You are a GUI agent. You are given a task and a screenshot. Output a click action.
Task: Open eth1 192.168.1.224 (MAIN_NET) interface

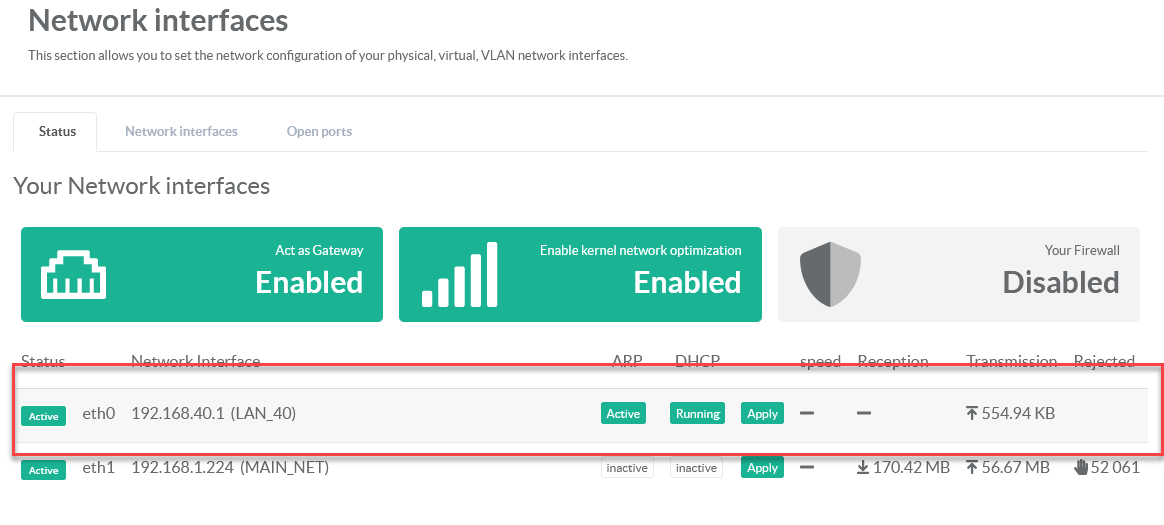point(229,467)
